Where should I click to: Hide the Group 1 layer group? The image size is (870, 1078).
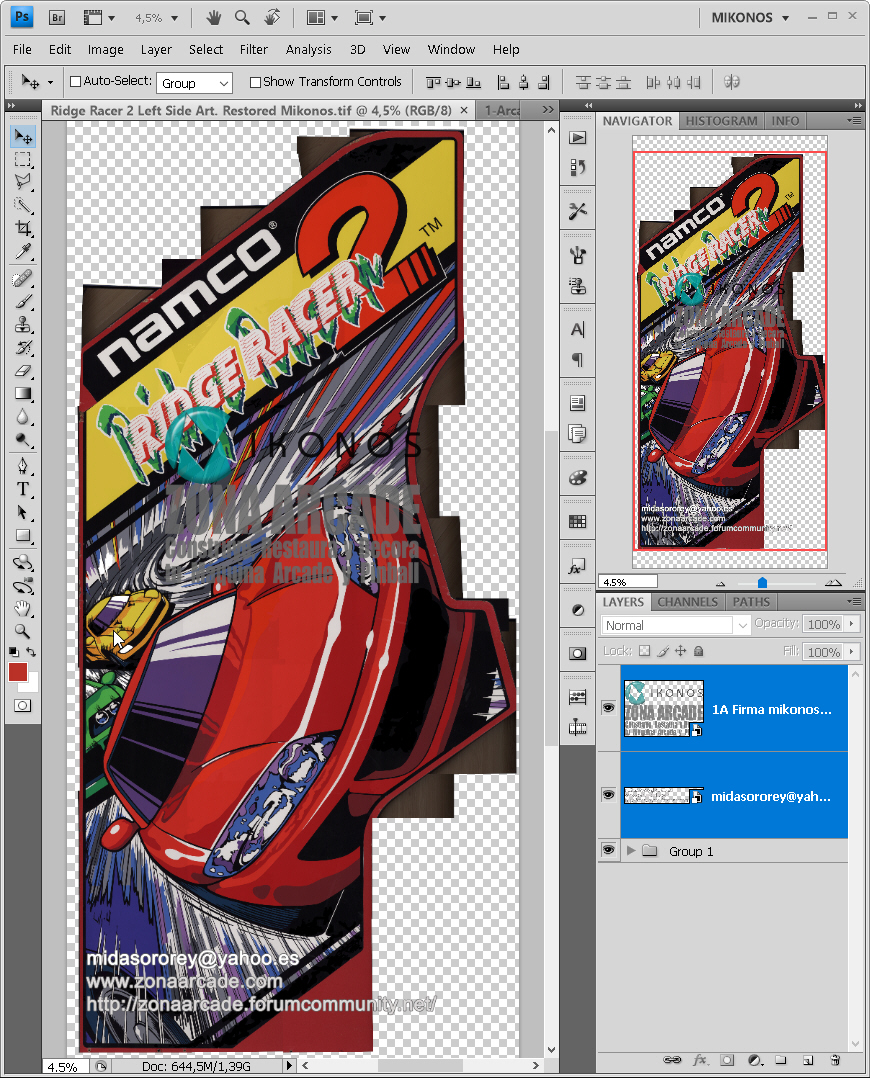pyautogui.click(x=609, y=850)
